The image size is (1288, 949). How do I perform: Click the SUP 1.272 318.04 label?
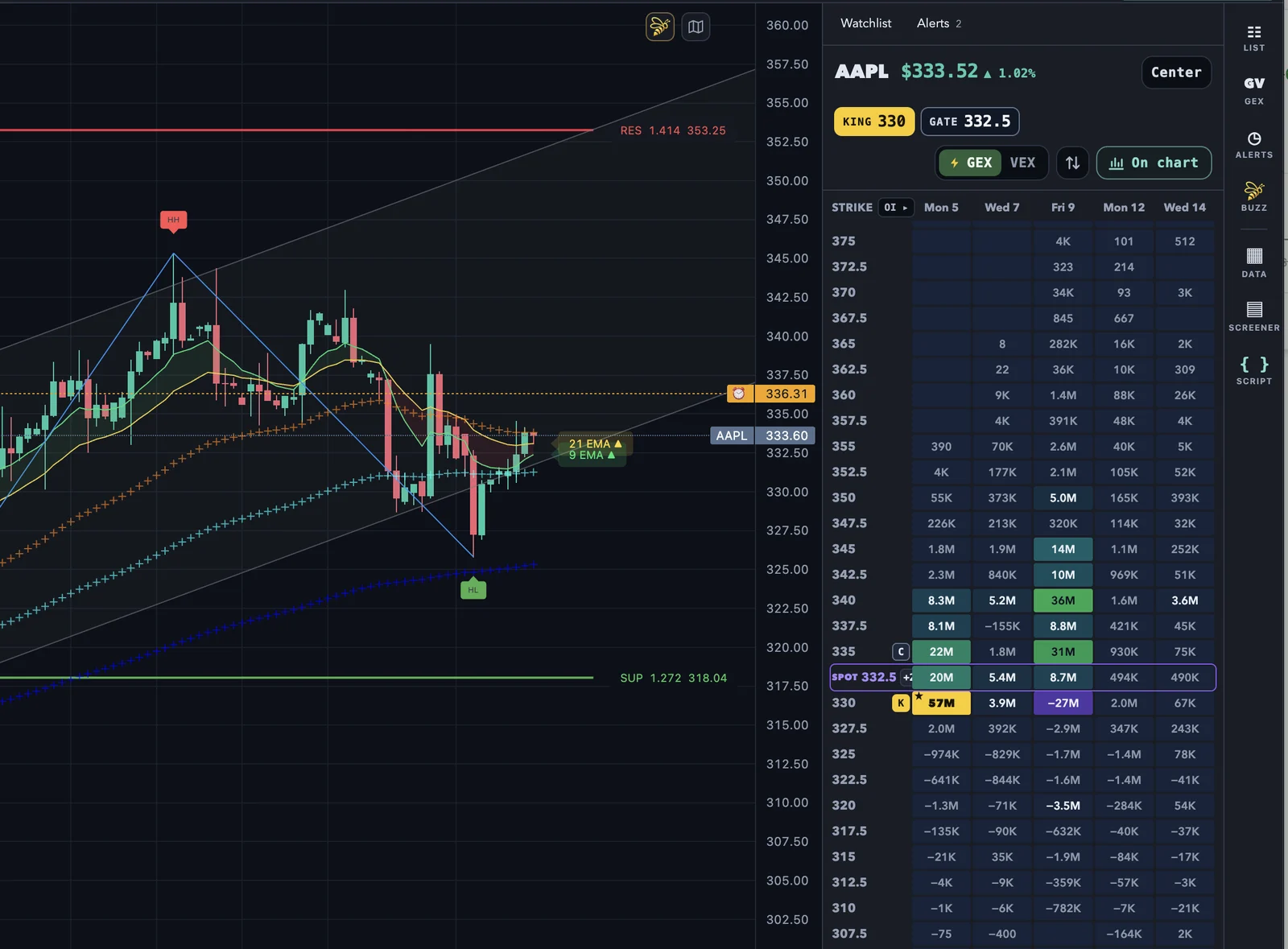673,679
